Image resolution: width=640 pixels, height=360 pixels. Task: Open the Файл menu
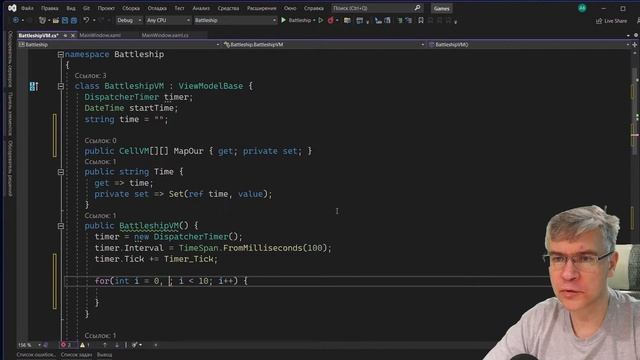pos(27,8)
